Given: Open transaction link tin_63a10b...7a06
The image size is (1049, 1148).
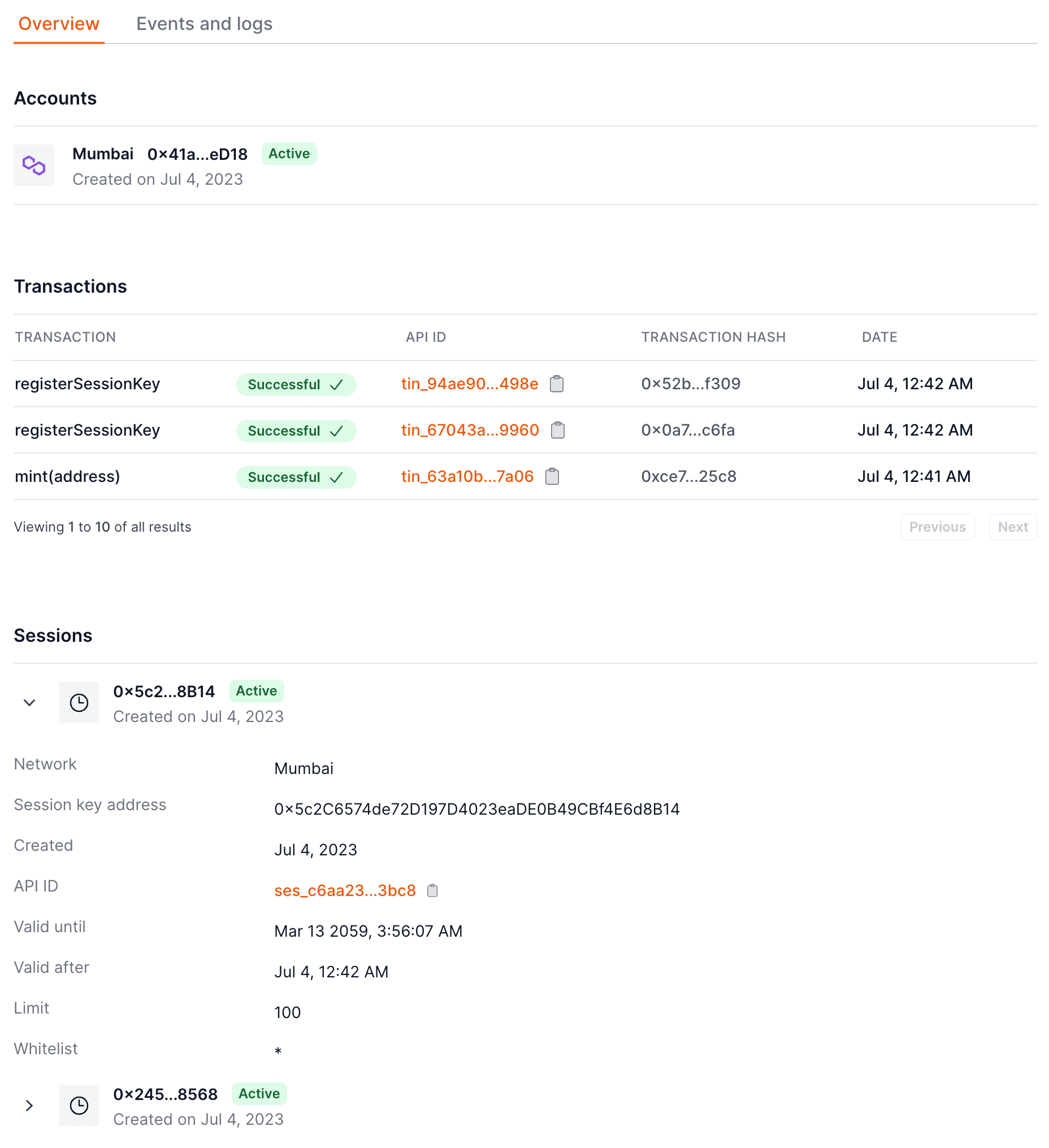Looking at the screenshot, I should pos(467,477).
